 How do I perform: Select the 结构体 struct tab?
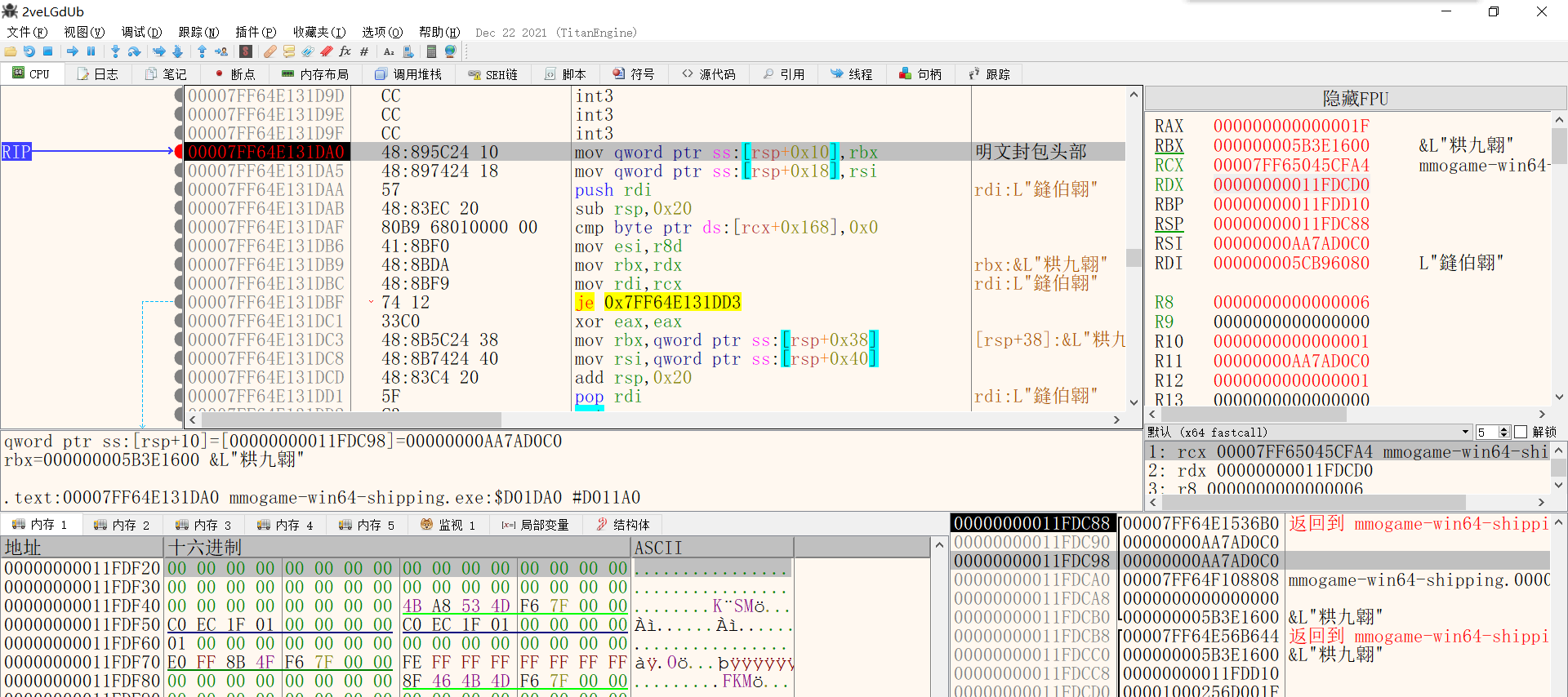[623, 524]
